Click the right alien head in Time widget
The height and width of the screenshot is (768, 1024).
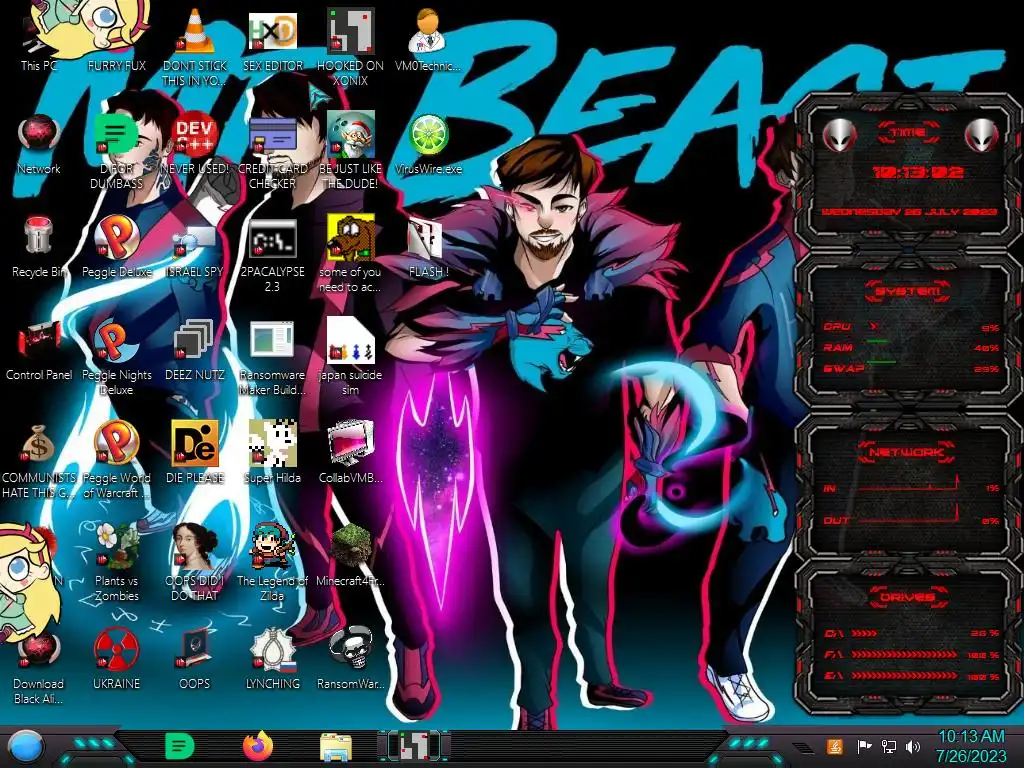982,135
